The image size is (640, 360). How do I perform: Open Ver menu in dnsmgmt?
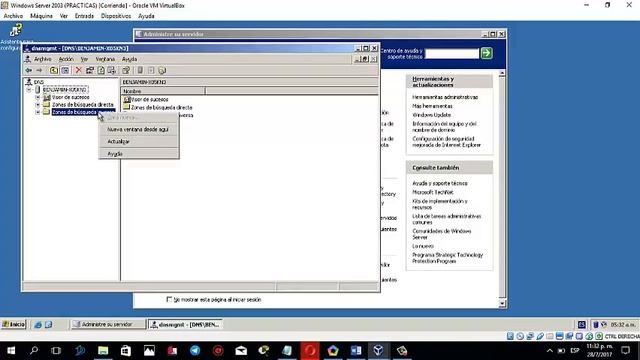pyautogui.click(x=84, y=59)
